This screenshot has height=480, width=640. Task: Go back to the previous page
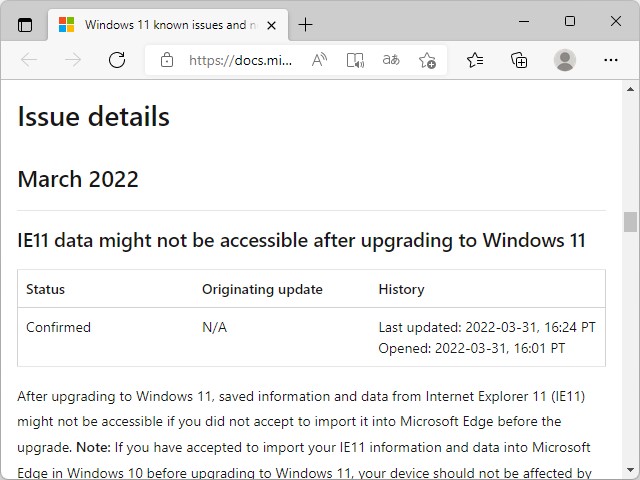tap(29, 60)
